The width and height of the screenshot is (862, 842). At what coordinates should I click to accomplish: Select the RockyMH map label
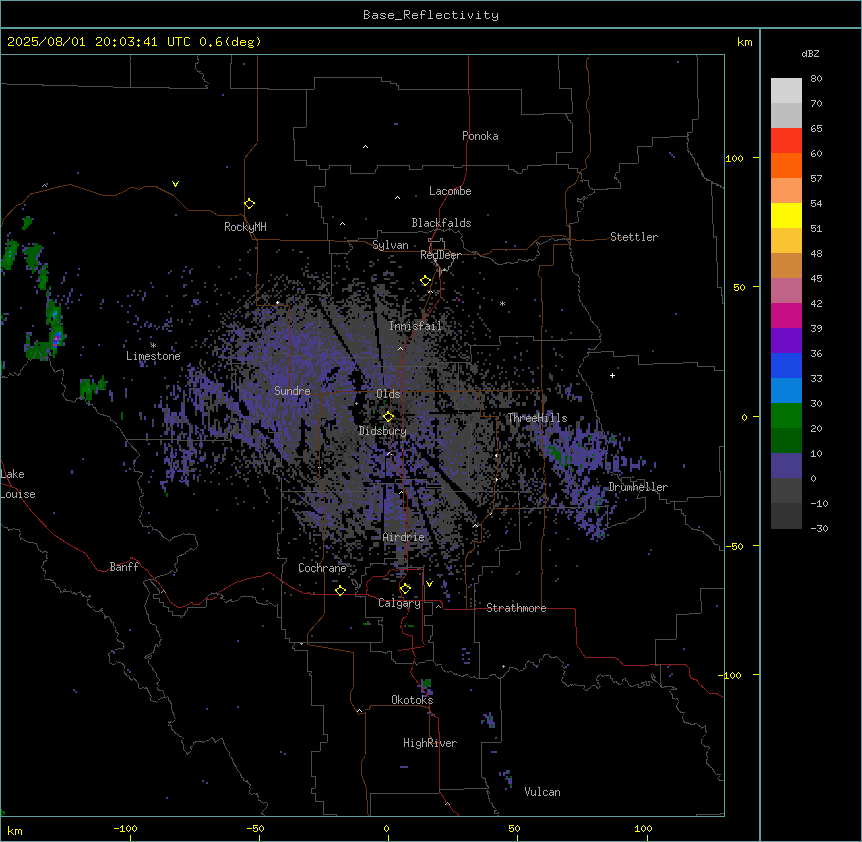click(x=245, y=227)
